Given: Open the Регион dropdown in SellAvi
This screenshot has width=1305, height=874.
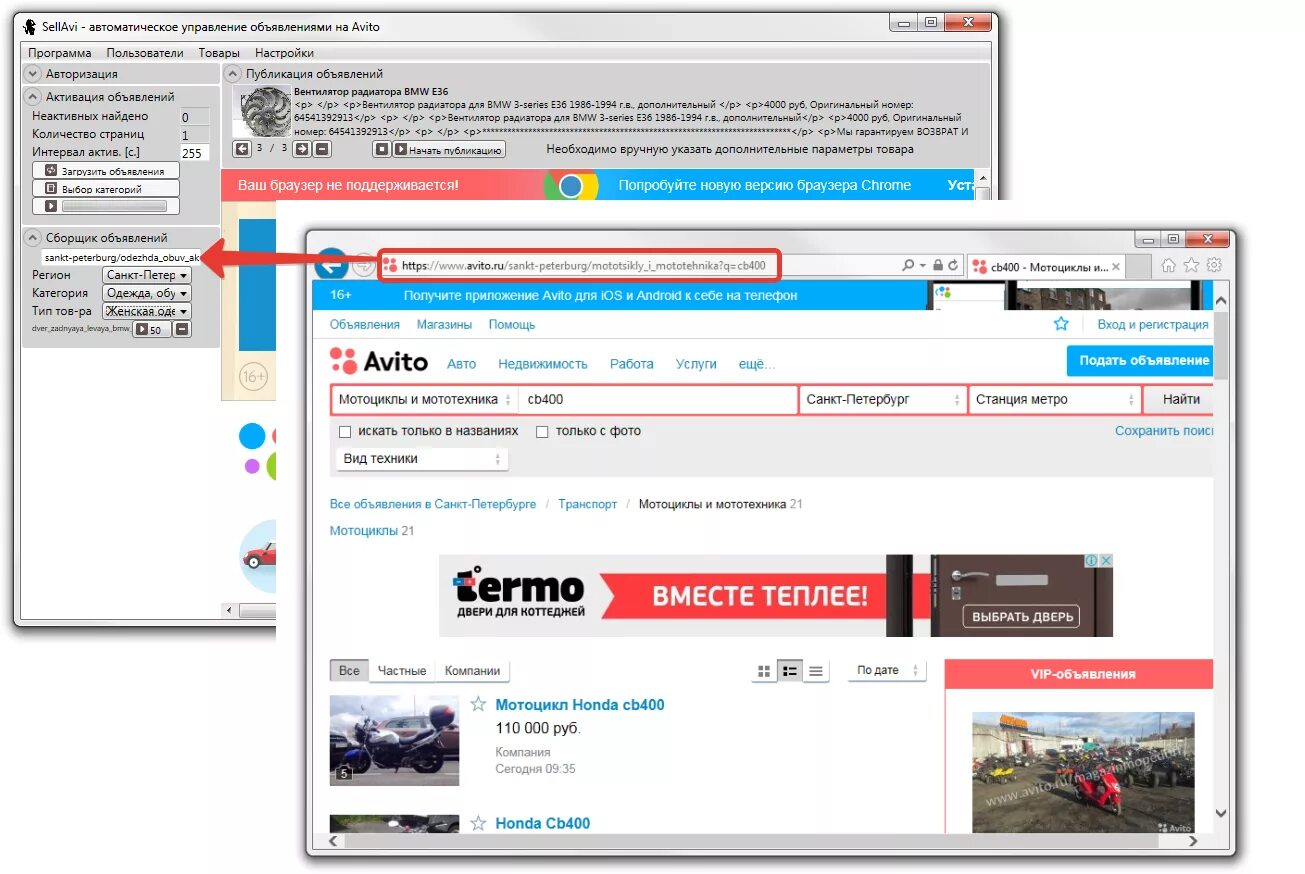Looking at the screenshot, I should tap(146, 275).
